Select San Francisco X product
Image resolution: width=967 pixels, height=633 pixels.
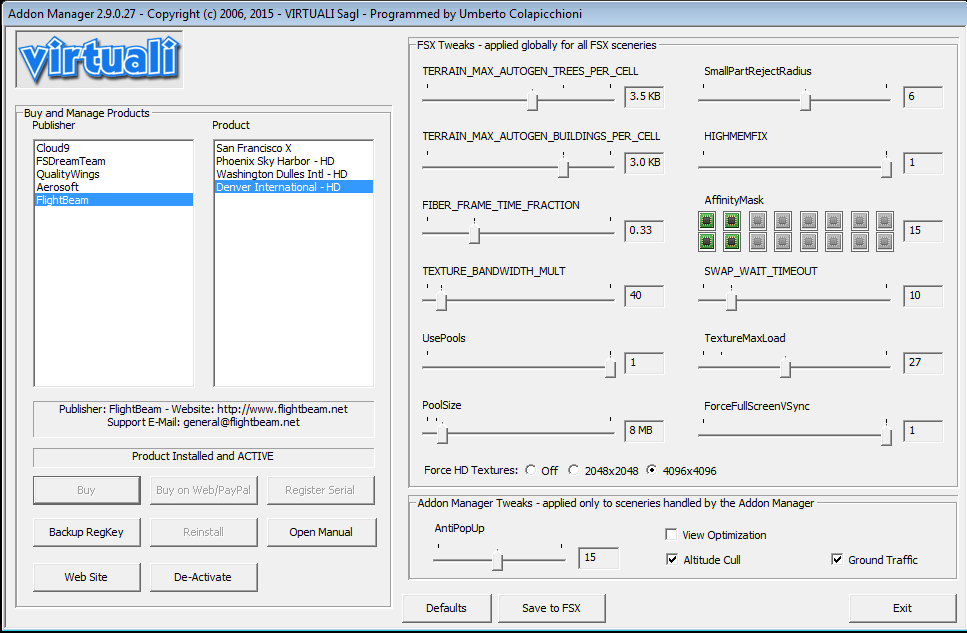pos(294,148)
